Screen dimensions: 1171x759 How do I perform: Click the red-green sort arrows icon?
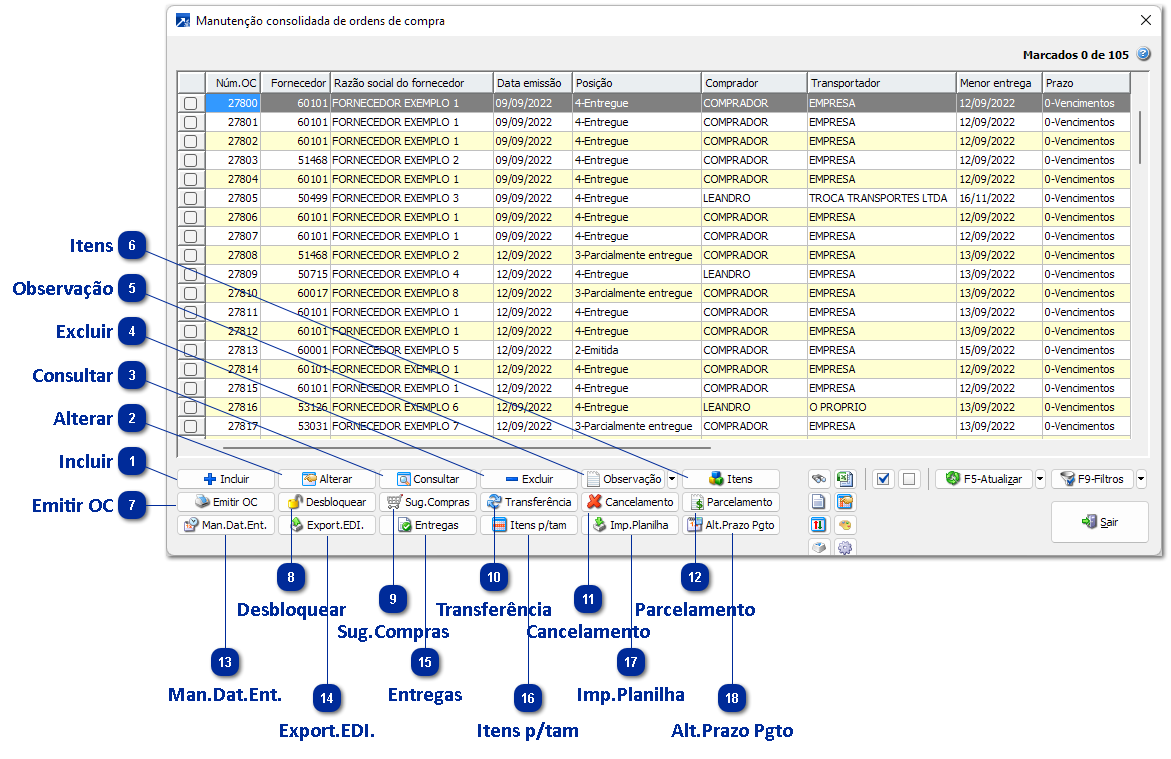click(819, 525)
